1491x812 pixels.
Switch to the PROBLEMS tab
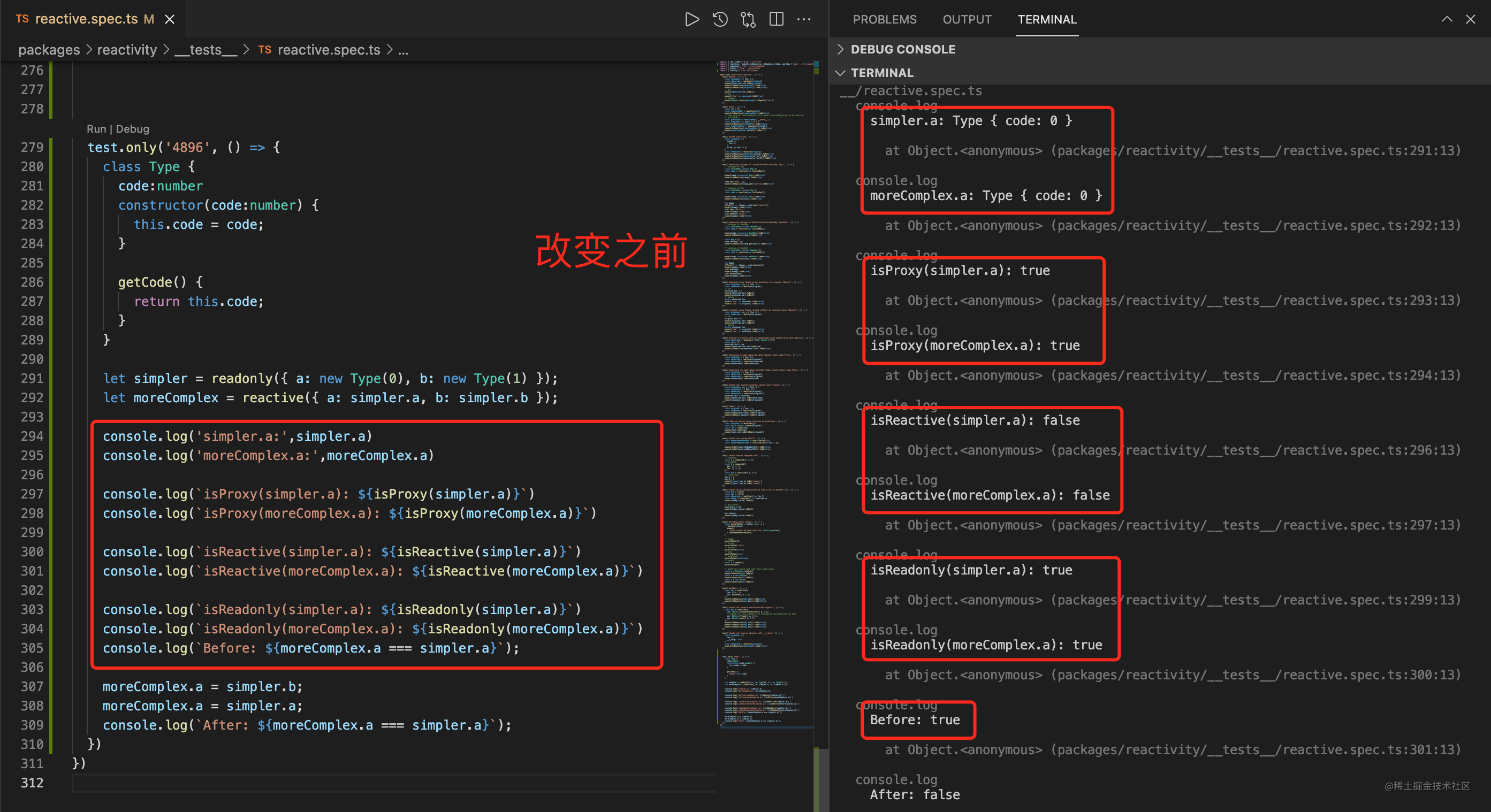click(x=885, y=19)
